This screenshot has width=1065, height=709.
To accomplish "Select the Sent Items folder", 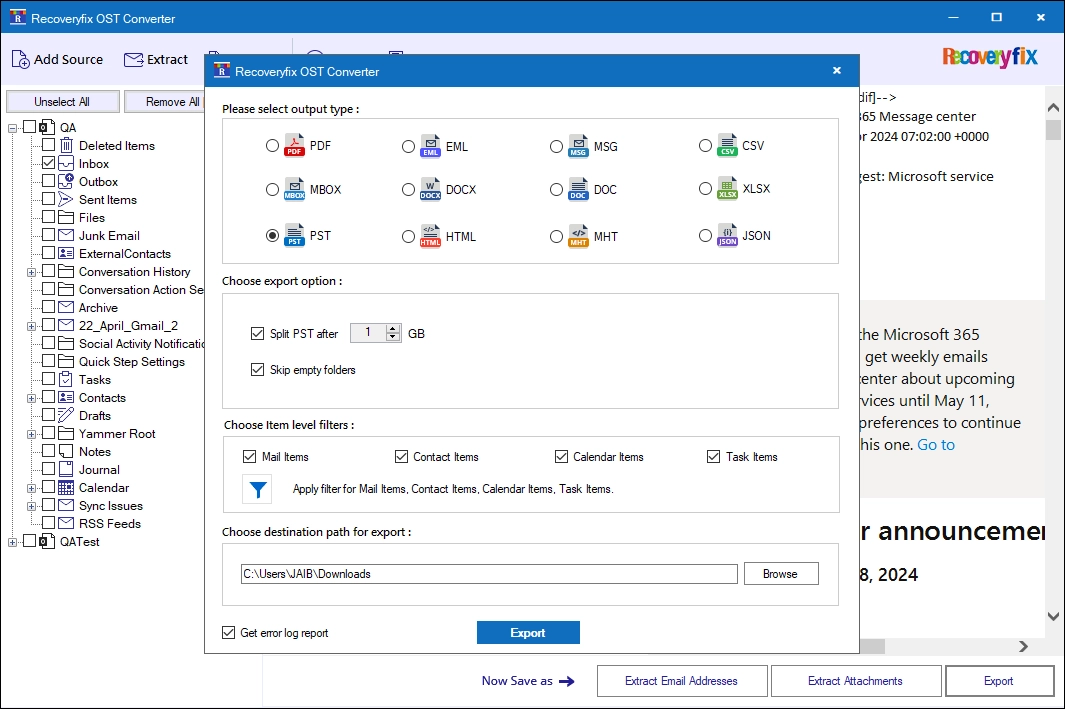I will click(108, 200).
